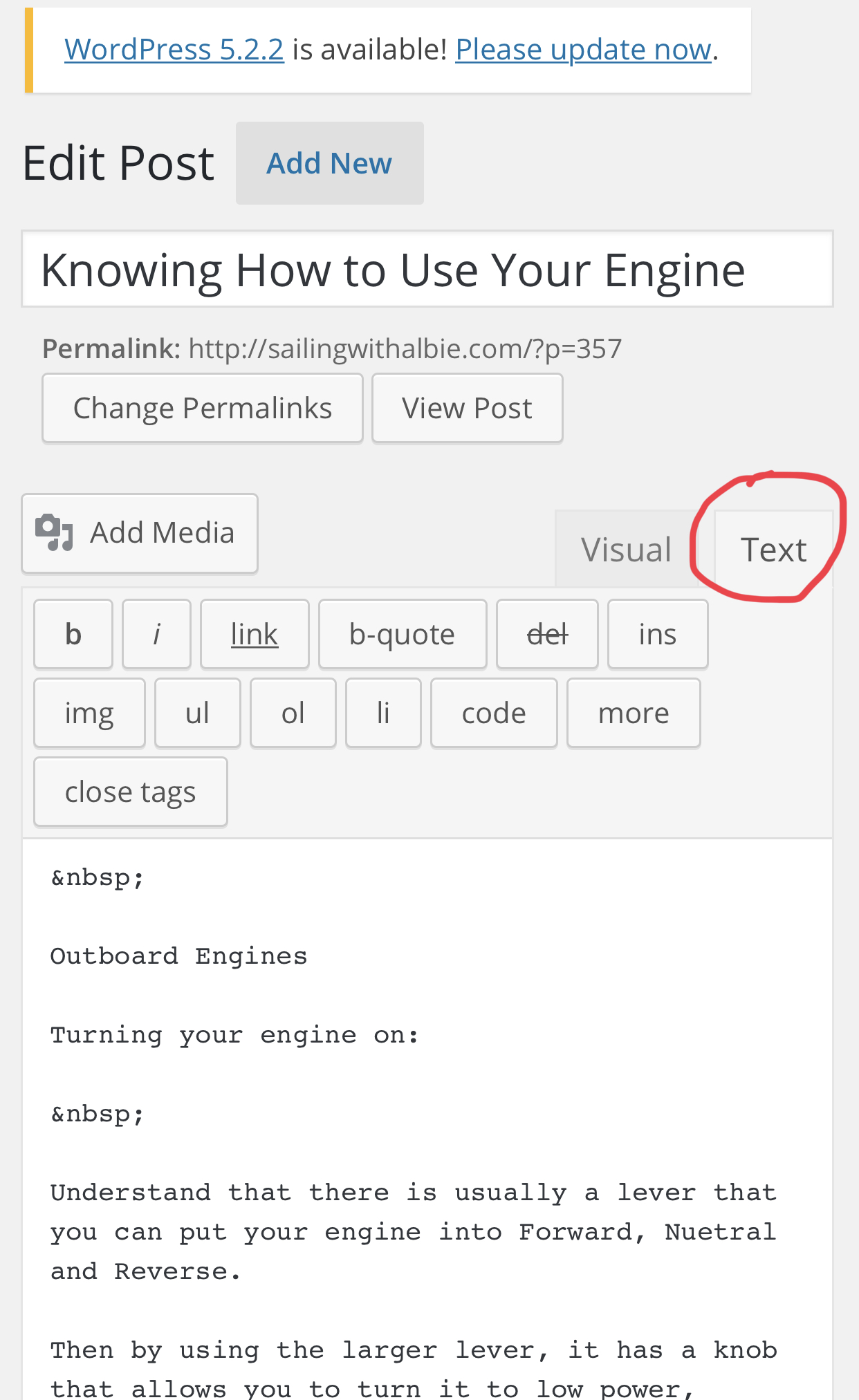The width and height of the screenshot is (859, 1400).
Task: Click the close tags button
Action: (131, 792)
